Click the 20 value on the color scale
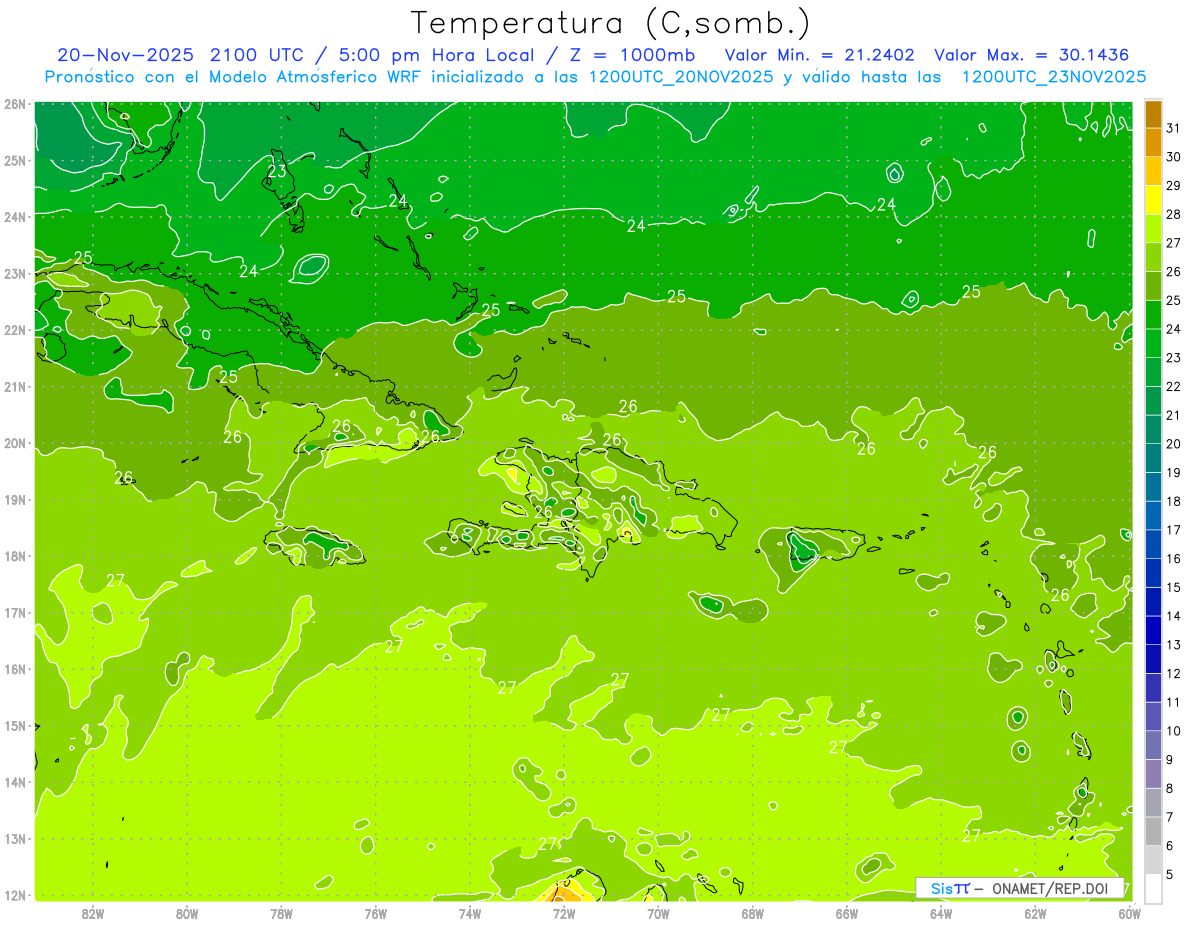 (x=1173, y=444)
